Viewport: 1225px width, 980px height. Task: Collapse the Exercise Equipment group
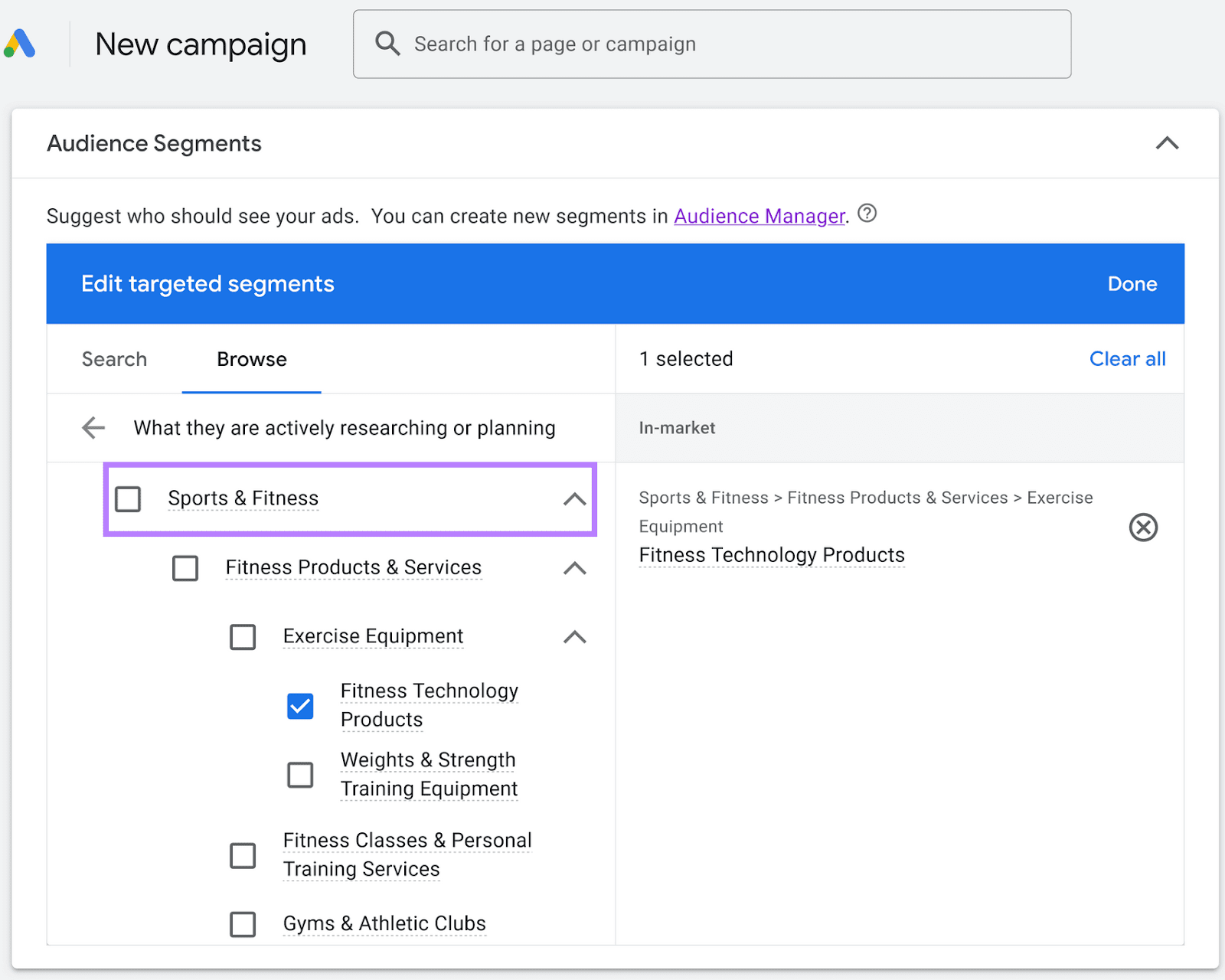574,637
